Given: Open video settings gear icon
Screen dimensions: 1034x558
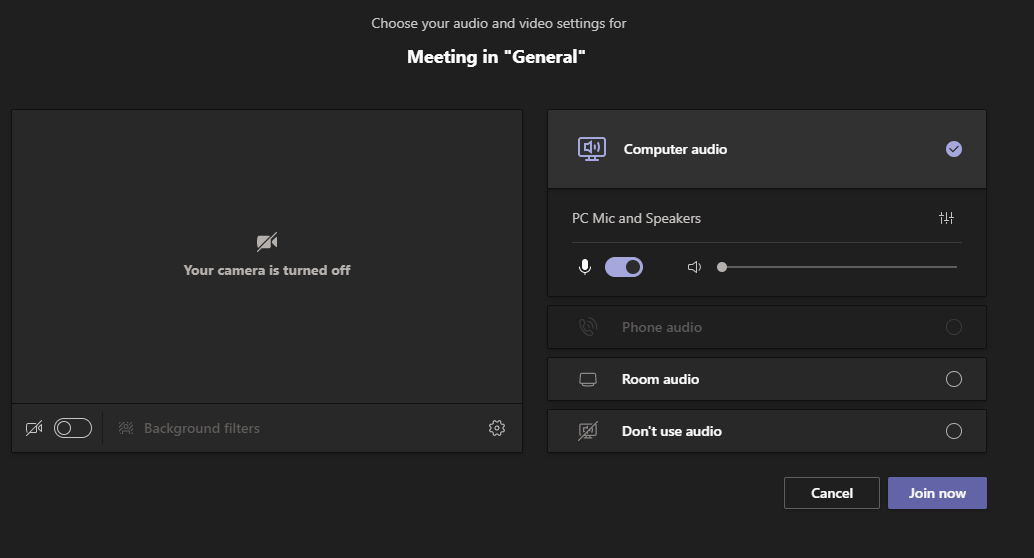Looking at the screenshot, I should coord(497,428).
